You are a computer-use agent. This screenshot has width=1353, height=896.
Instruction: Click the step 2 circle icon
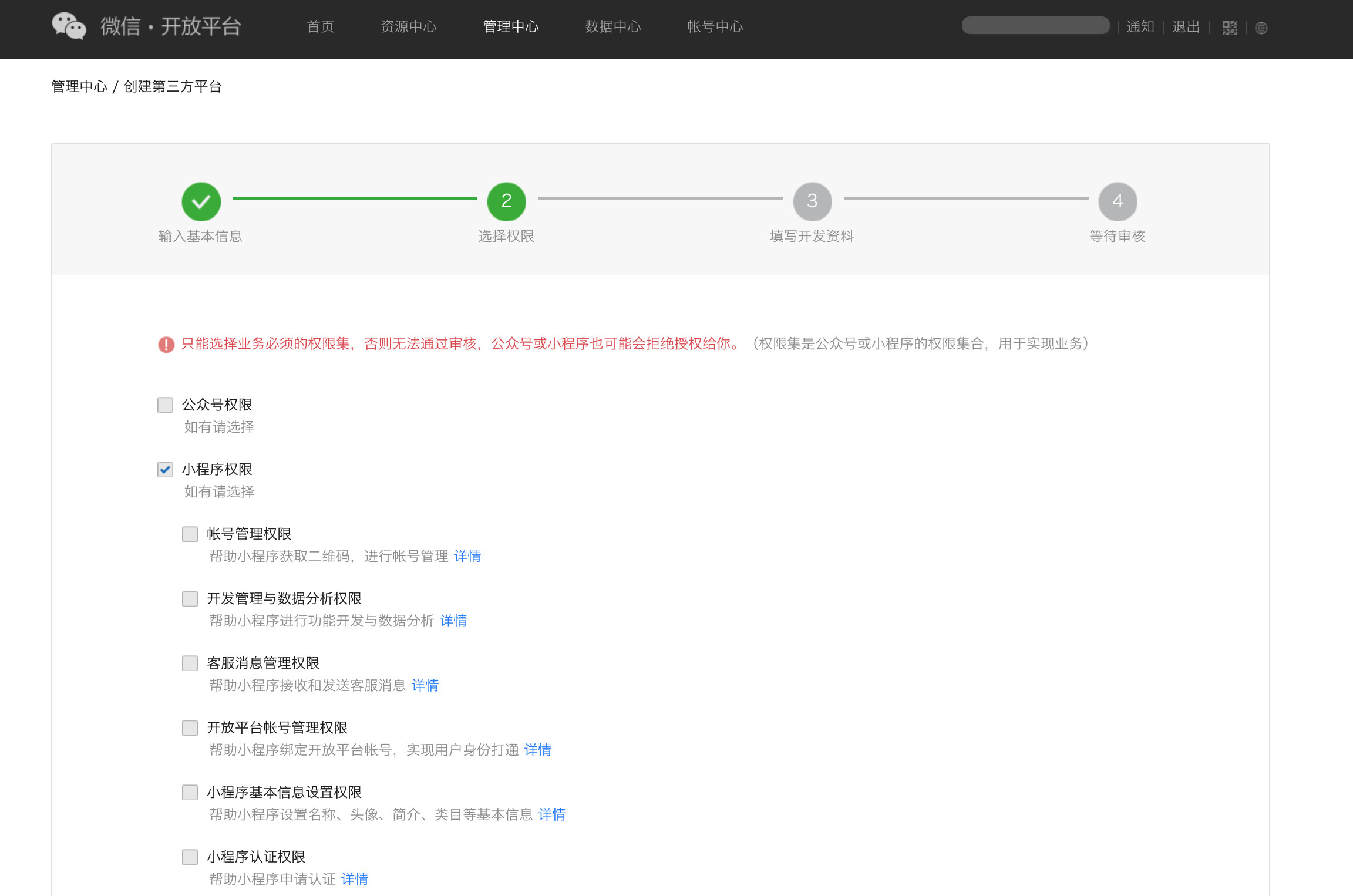tap(506, 201)
